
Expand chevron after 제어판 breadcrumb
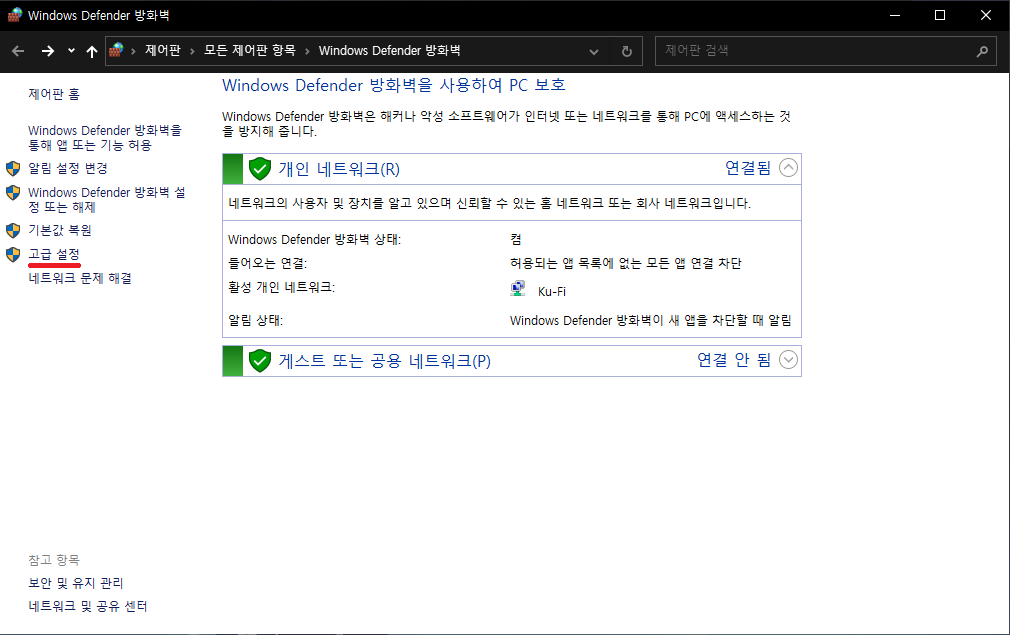[192, 51]
